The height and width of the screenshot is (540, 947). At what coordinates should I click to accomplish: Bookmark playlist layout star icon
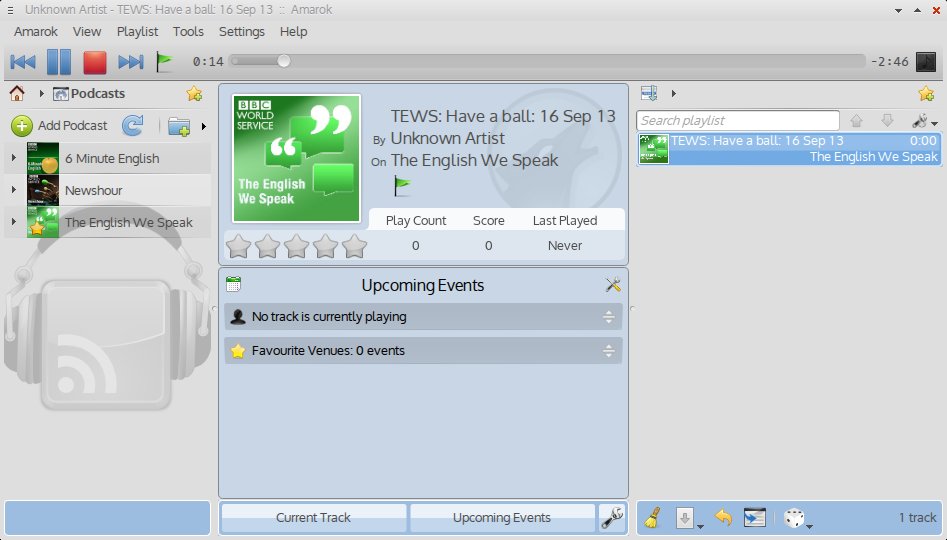click(926, 94)
